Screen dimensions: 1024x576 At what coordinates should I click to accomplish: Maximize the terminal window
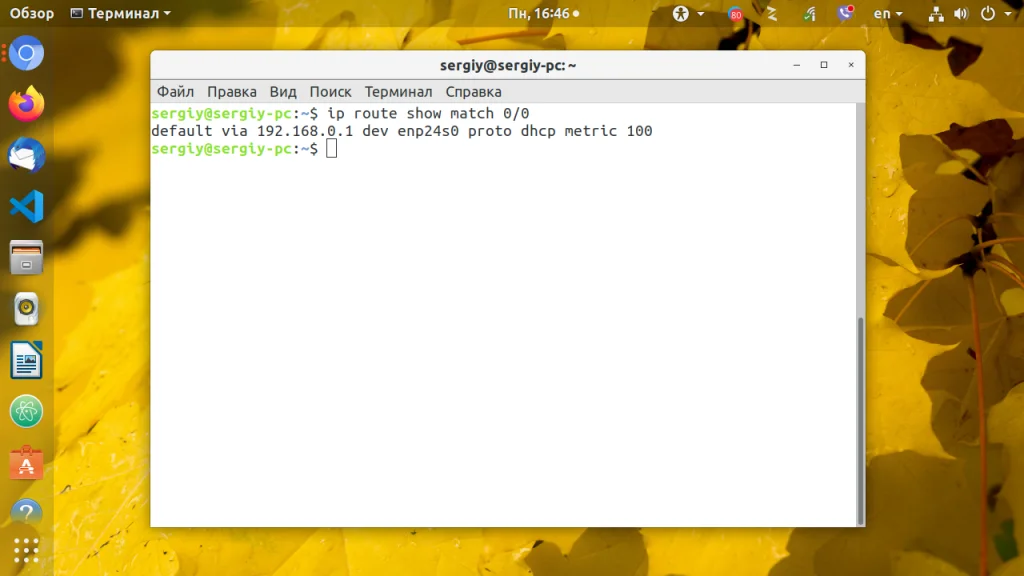click(x=824, y=65)
